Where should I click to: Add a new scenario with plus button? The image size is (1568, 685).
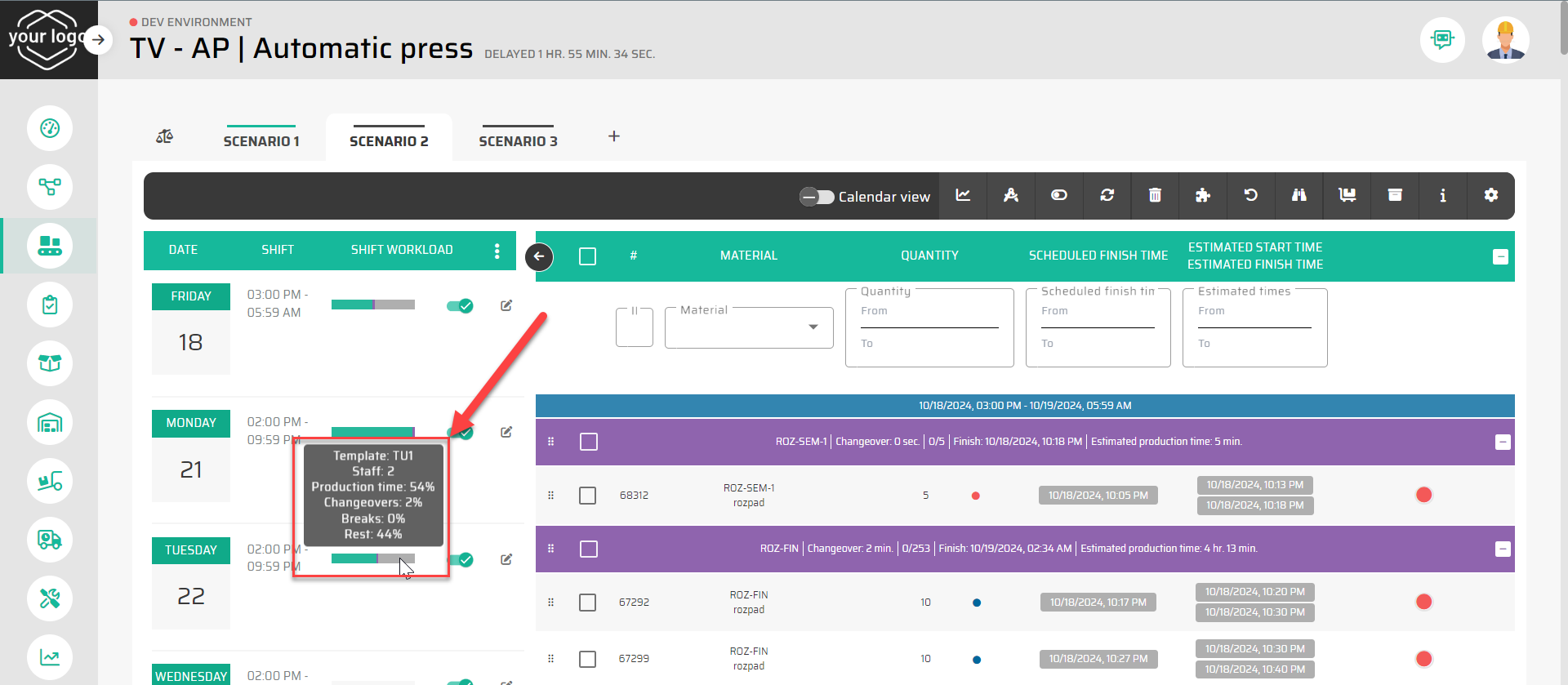tap(614, 136)
